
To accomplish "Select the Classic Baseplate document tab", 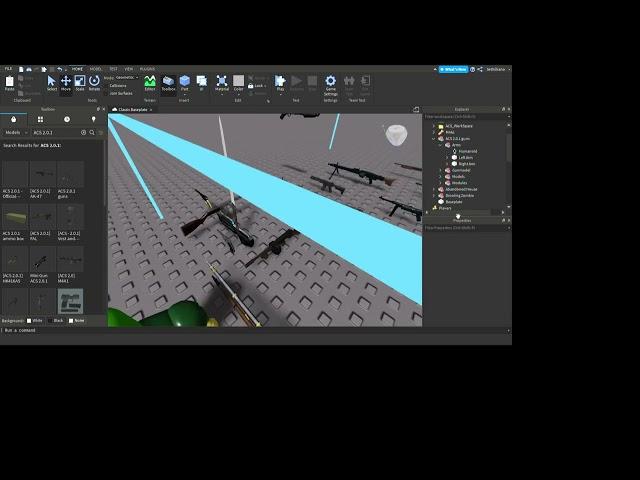I will pyautogui.click(x=130, y=109).
